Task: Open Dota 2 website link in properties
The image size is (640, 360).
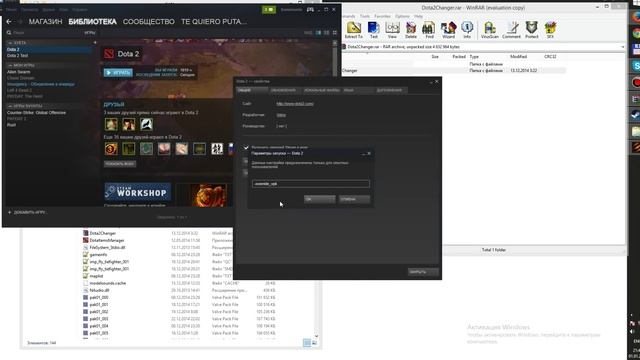Action: coord(295,104)
